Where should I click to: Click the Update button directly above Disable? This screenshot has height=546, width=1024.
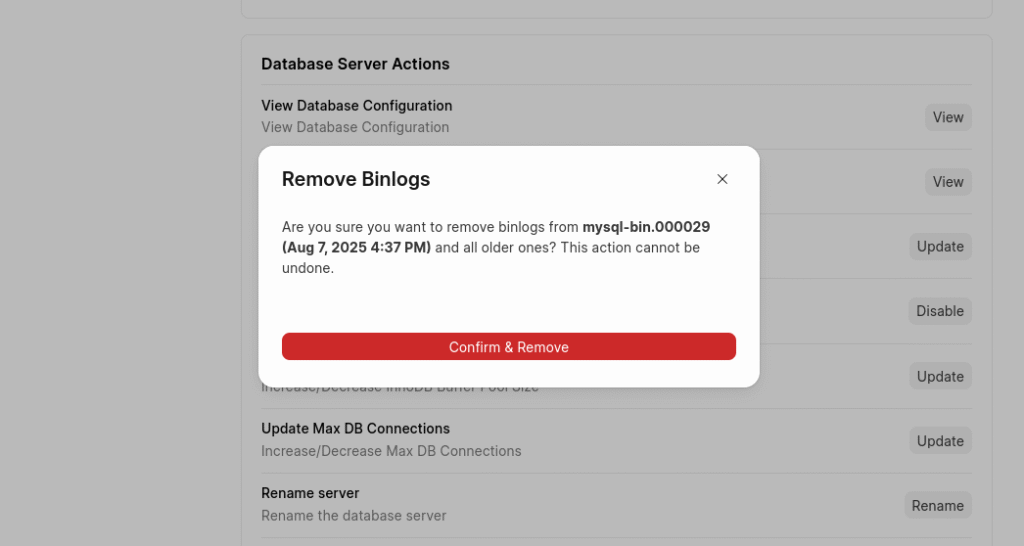(x=940, y=246)
